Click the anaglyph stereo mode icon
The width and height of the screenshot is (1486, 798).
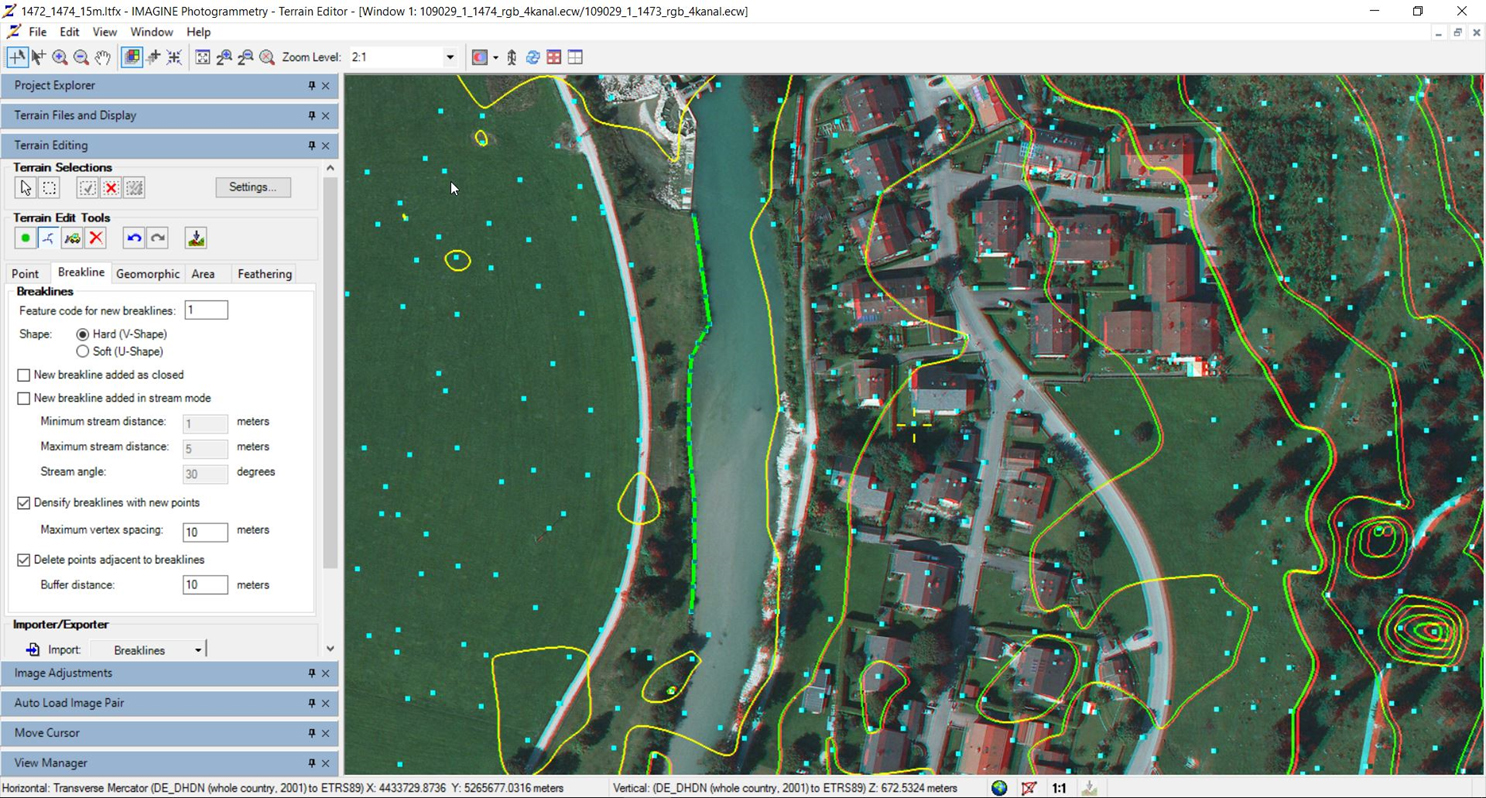[x=480, y=57]
